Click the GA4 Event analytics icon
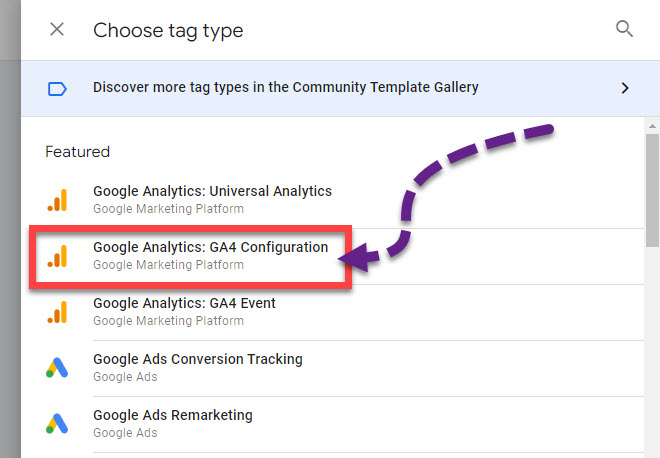The height and width of the screenshot is (458, 660). click(x=57, y=312)
